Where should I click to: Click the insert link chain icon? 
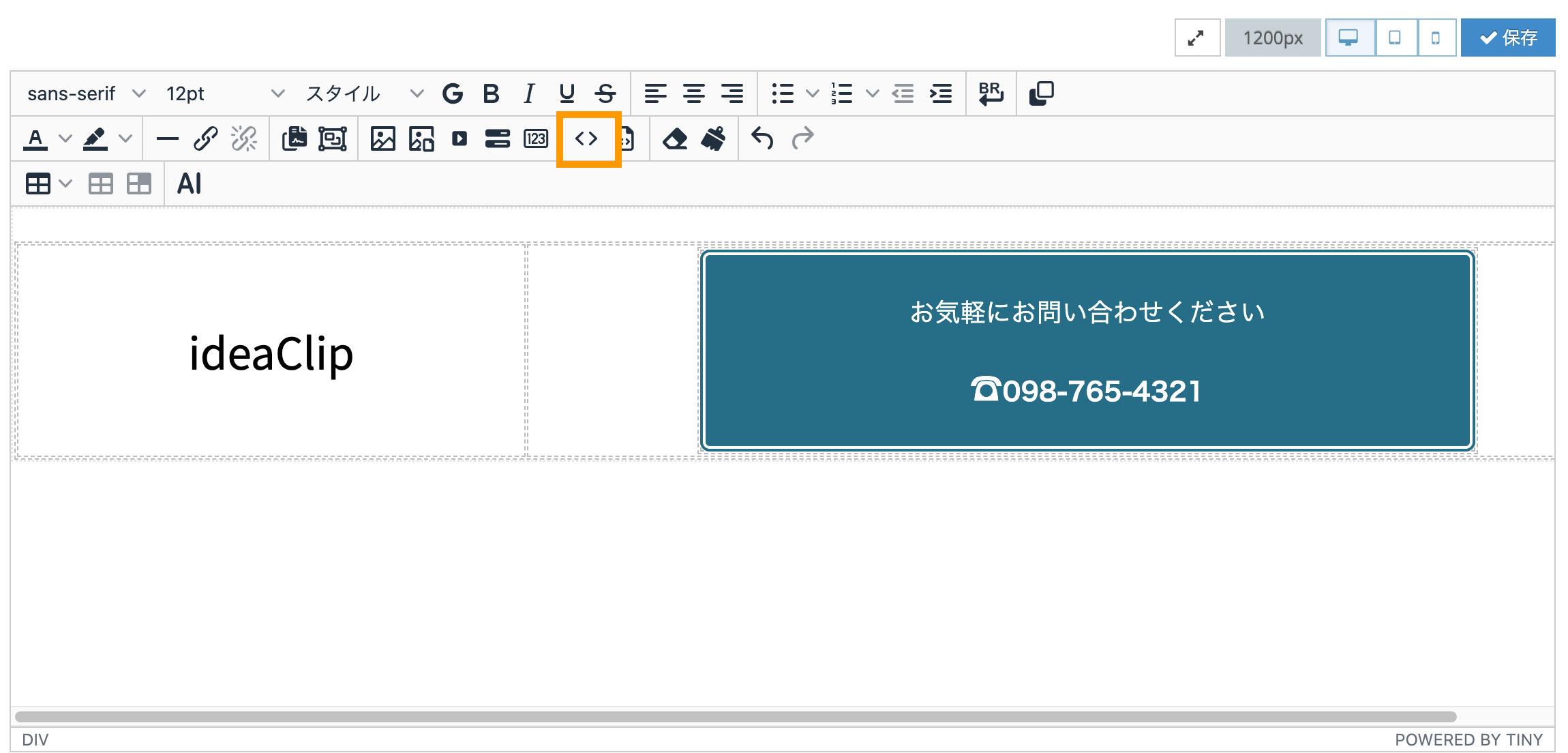tap(205, 139)
